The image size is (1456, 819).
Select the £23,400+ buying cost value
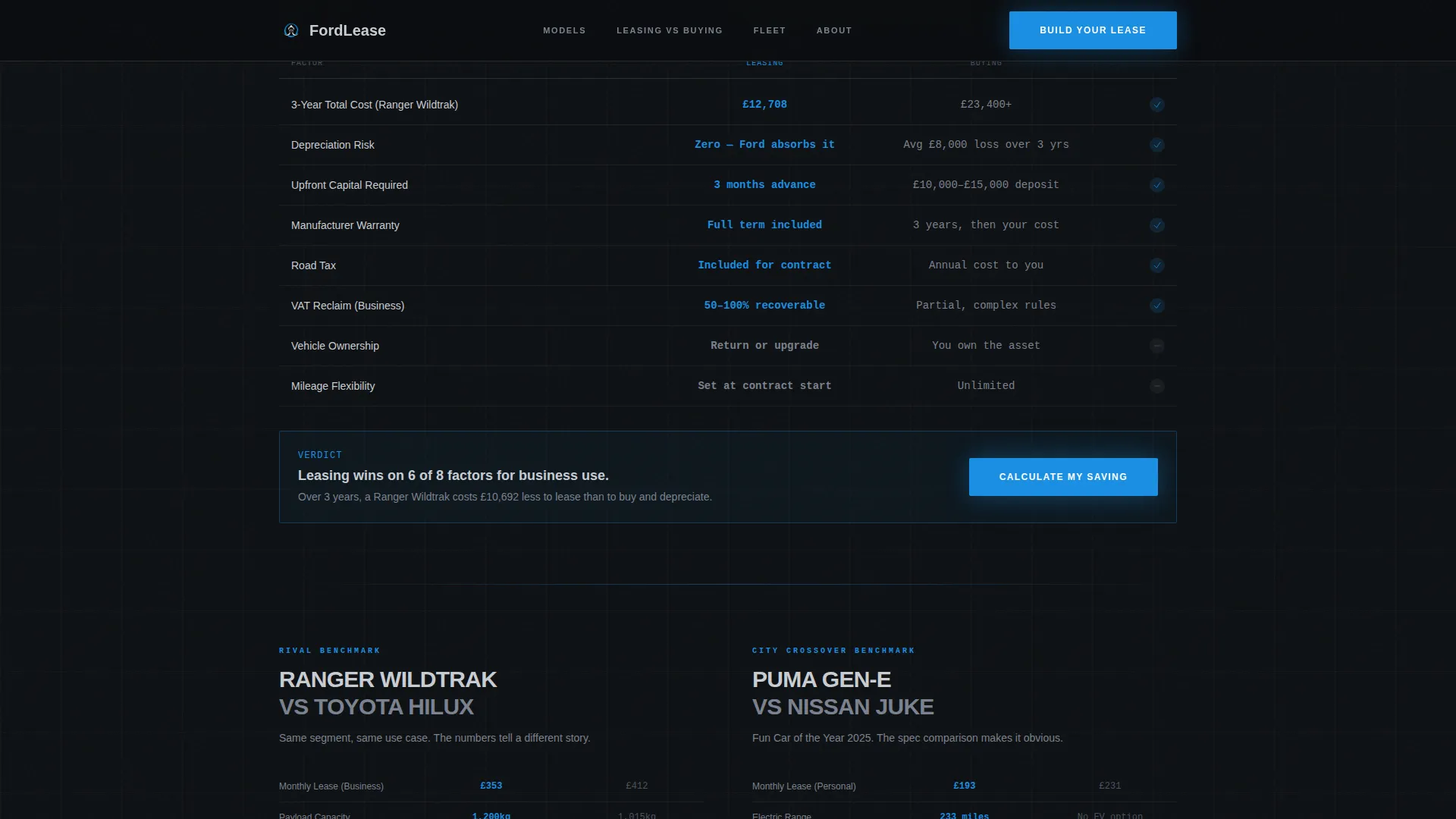pos(986,105)
